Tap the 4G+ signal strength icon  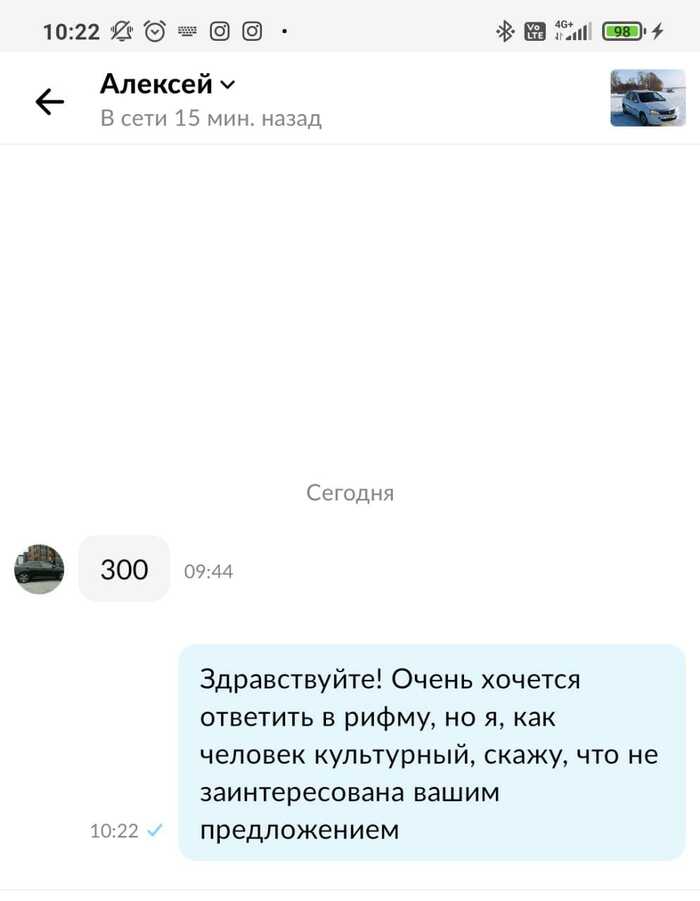click(x=572, y=30)
